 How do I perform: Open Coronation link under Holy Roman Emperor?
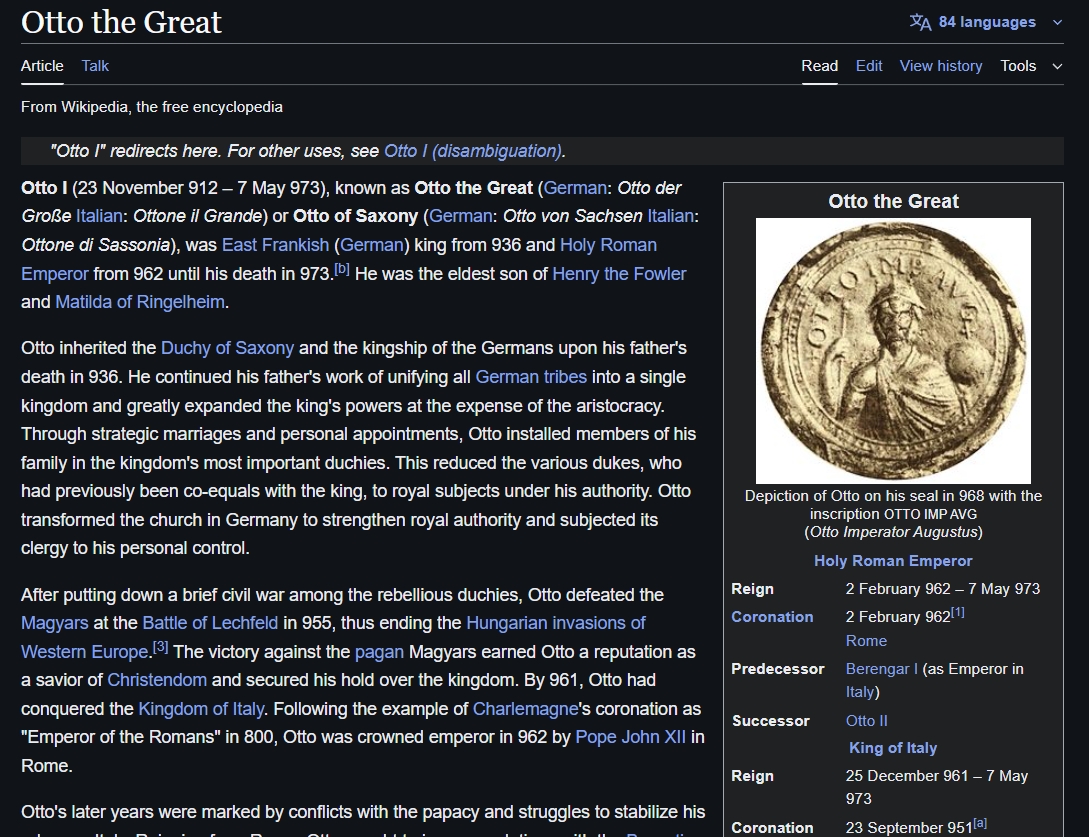coord(772,617)
